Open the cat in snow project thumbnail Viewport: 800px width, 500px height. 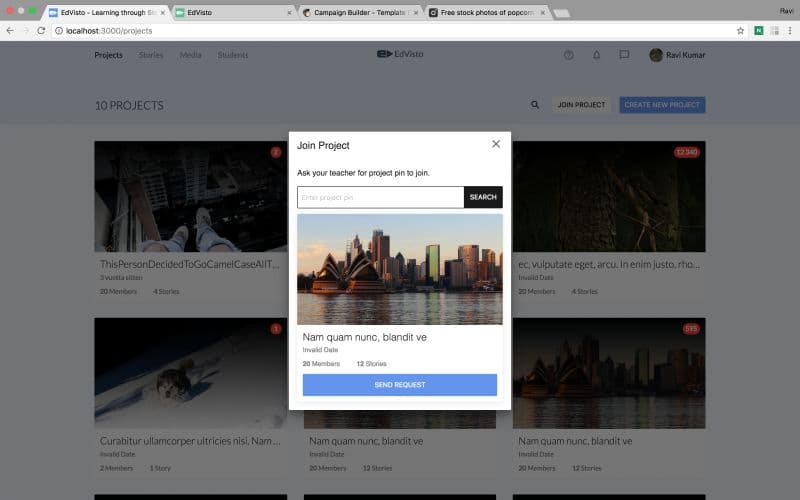[x=190, y=373]
